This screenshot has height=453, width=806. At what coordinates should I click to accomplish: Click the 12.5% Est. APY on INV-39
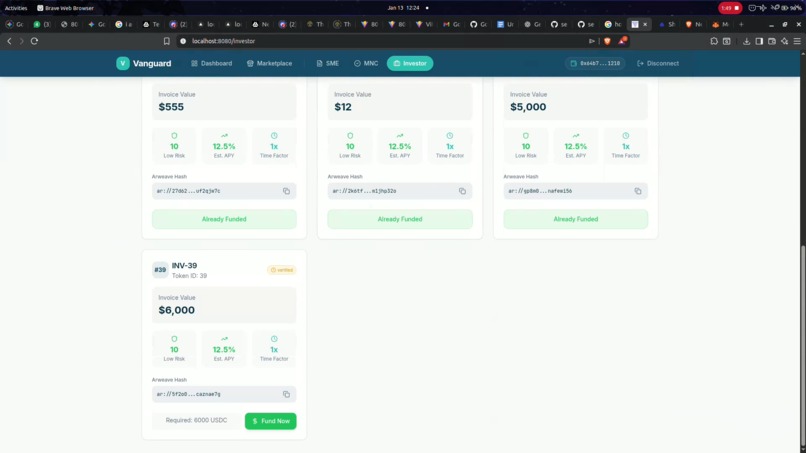pos(224,349)
